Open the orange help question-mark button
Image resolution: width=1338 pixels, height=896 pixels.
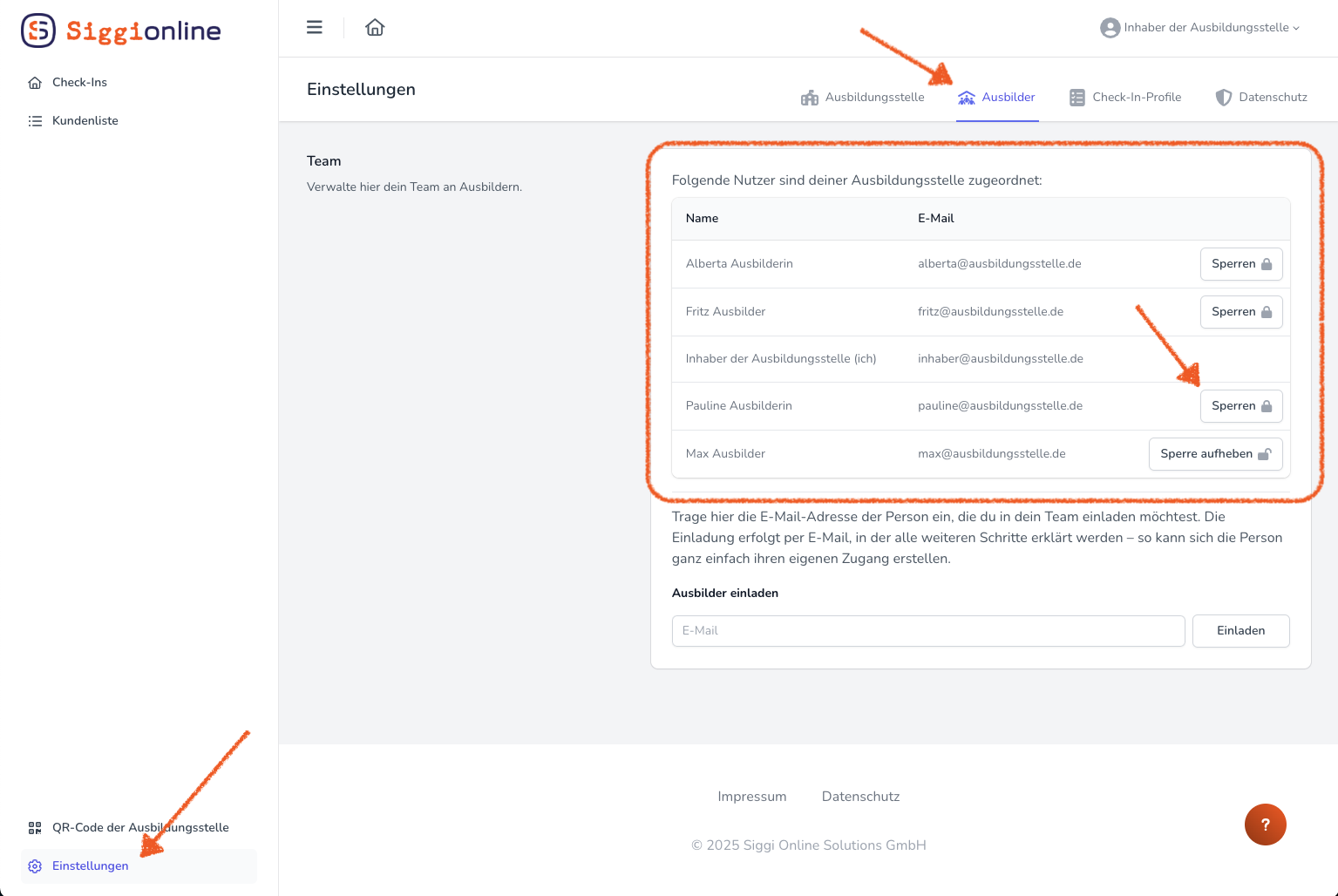tap(1265, 825)
